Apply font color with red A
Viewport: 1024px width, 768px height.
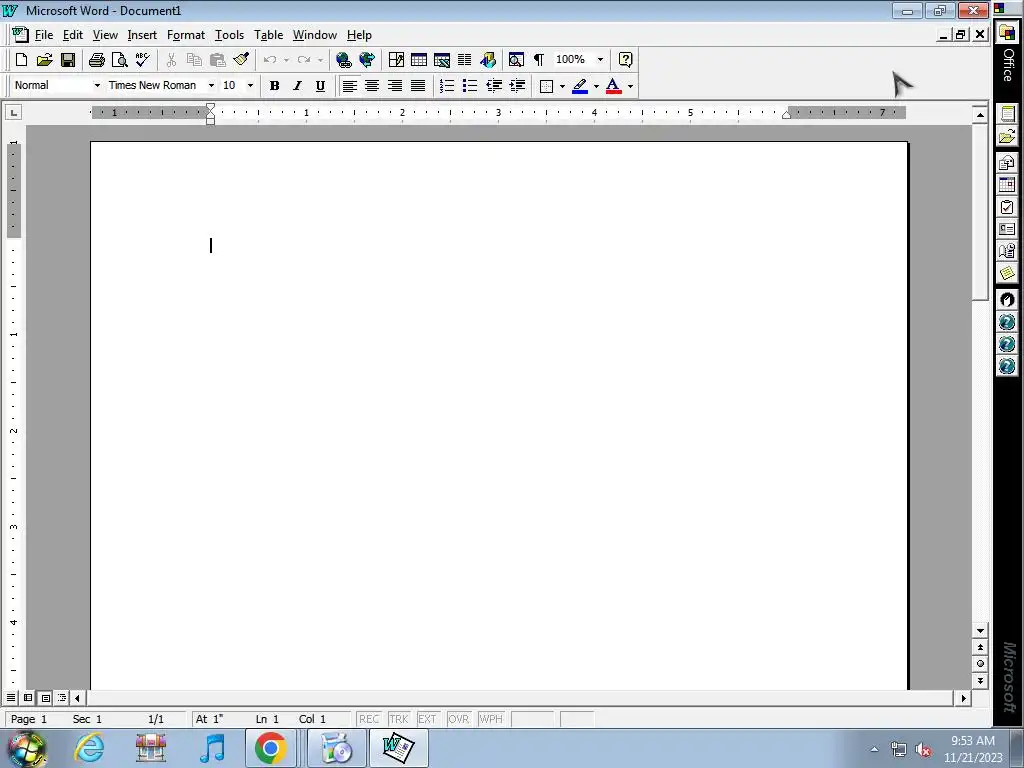(613, 86)
